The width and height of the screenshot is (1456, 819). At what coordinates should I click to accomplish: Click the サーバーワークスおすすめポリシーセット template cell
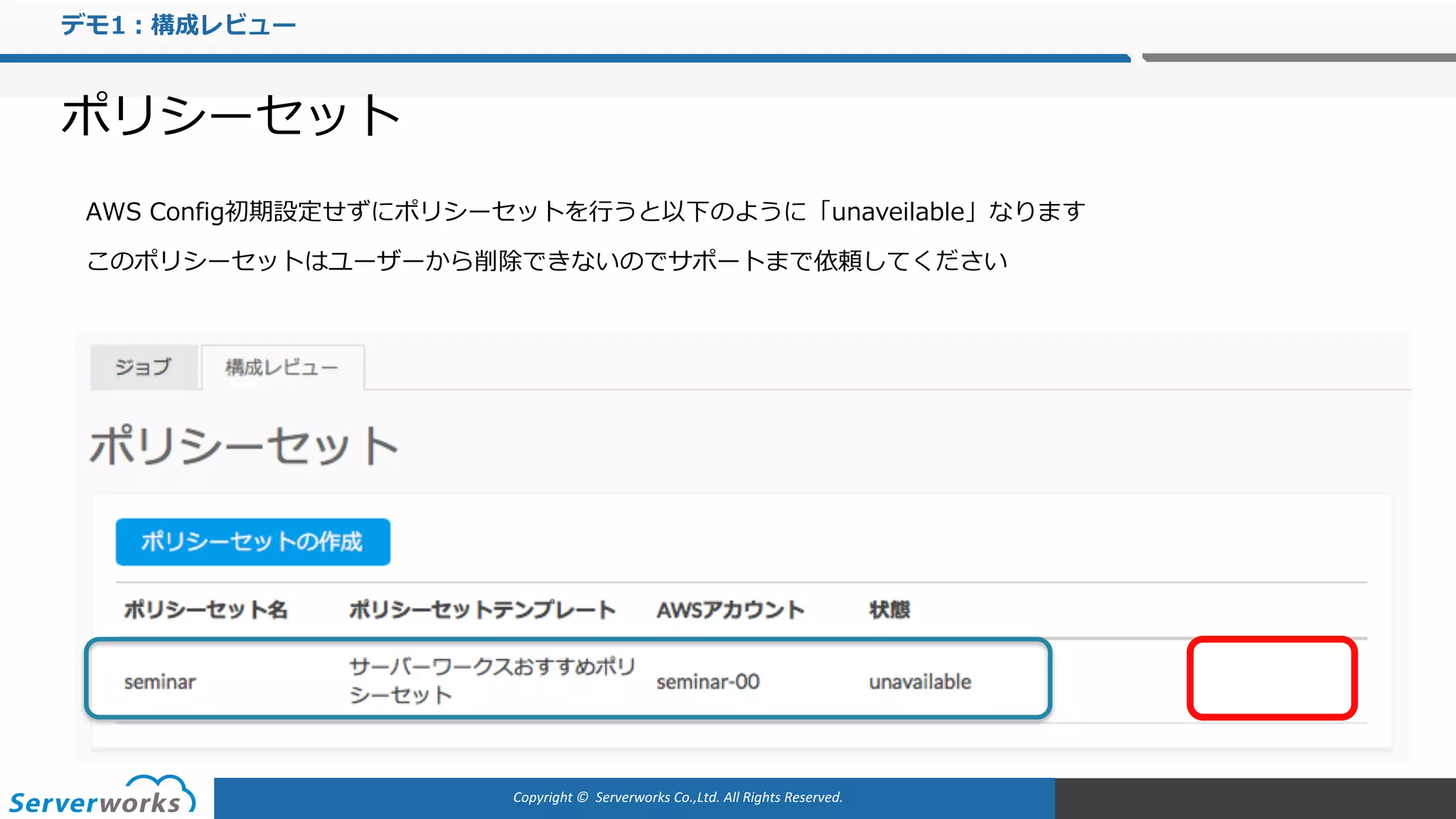tap(491, 680)
